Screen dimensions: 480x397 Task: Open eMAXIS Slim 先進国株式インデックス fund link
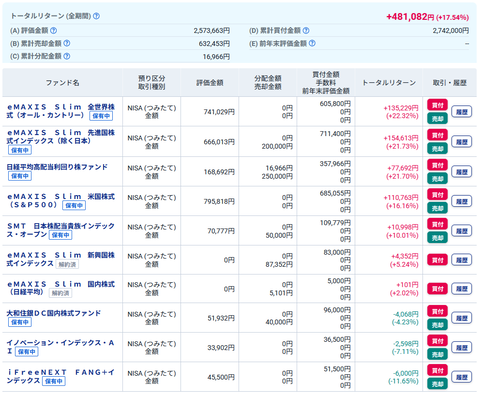(61, 137)
